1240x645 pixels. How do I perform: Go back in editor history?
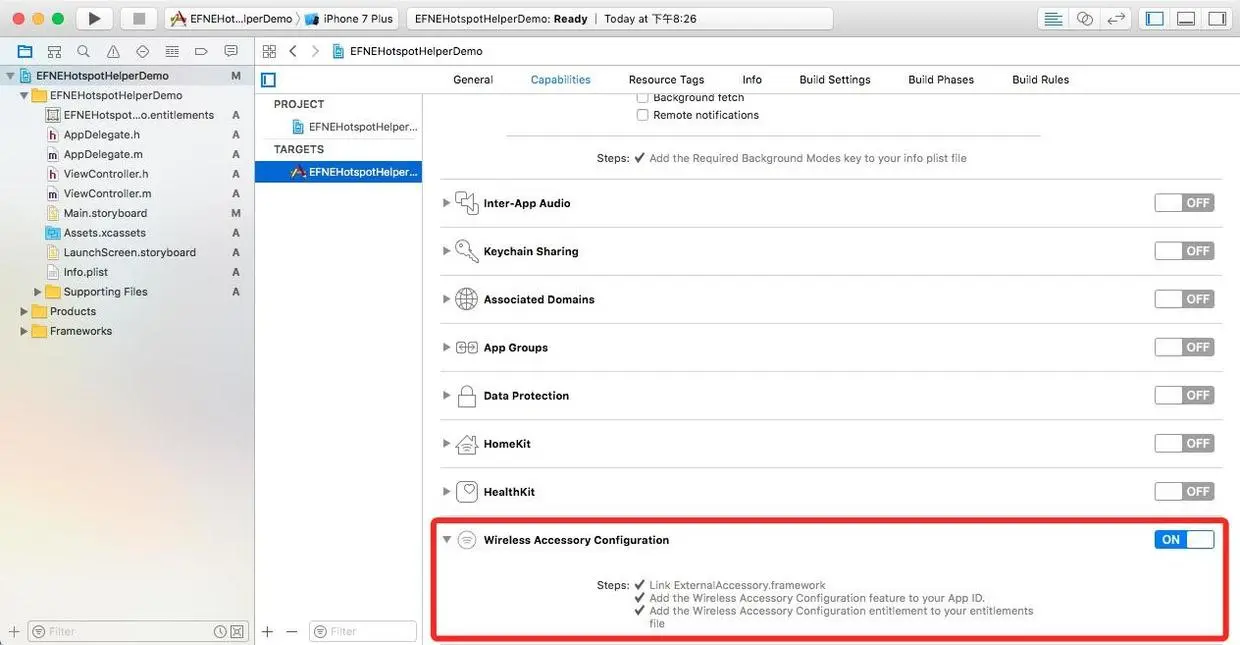[293, 51]
